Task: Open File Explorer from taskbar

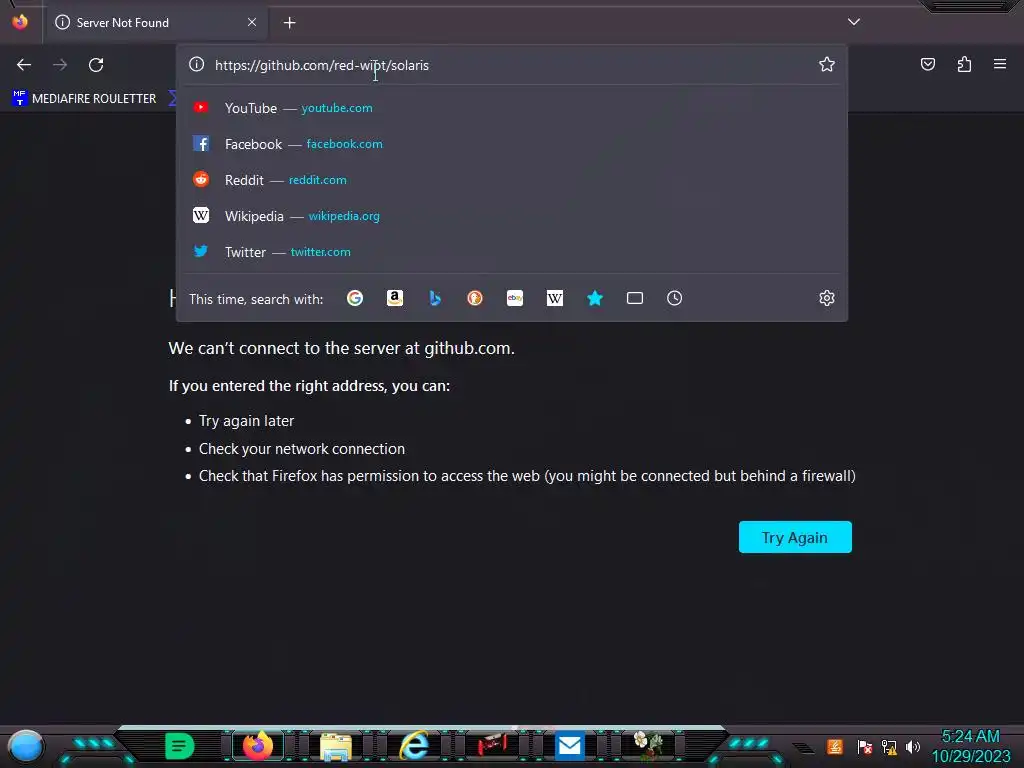Action: (x=336, y=746)
